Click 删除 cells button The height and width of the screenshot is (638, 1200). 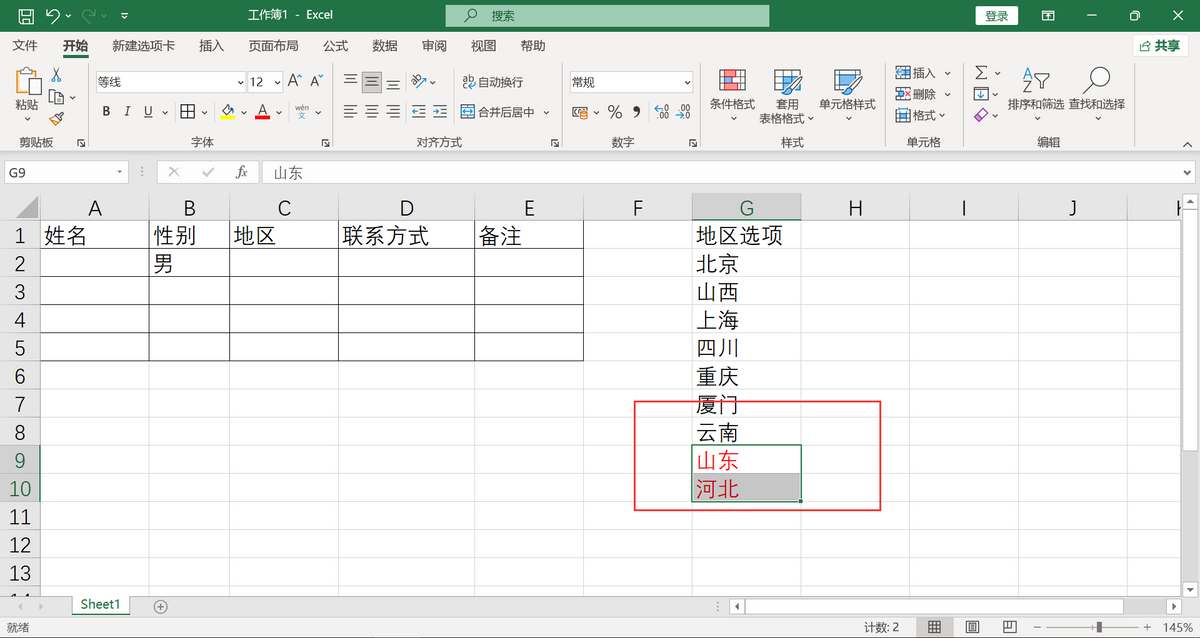(x=916, y=94)
